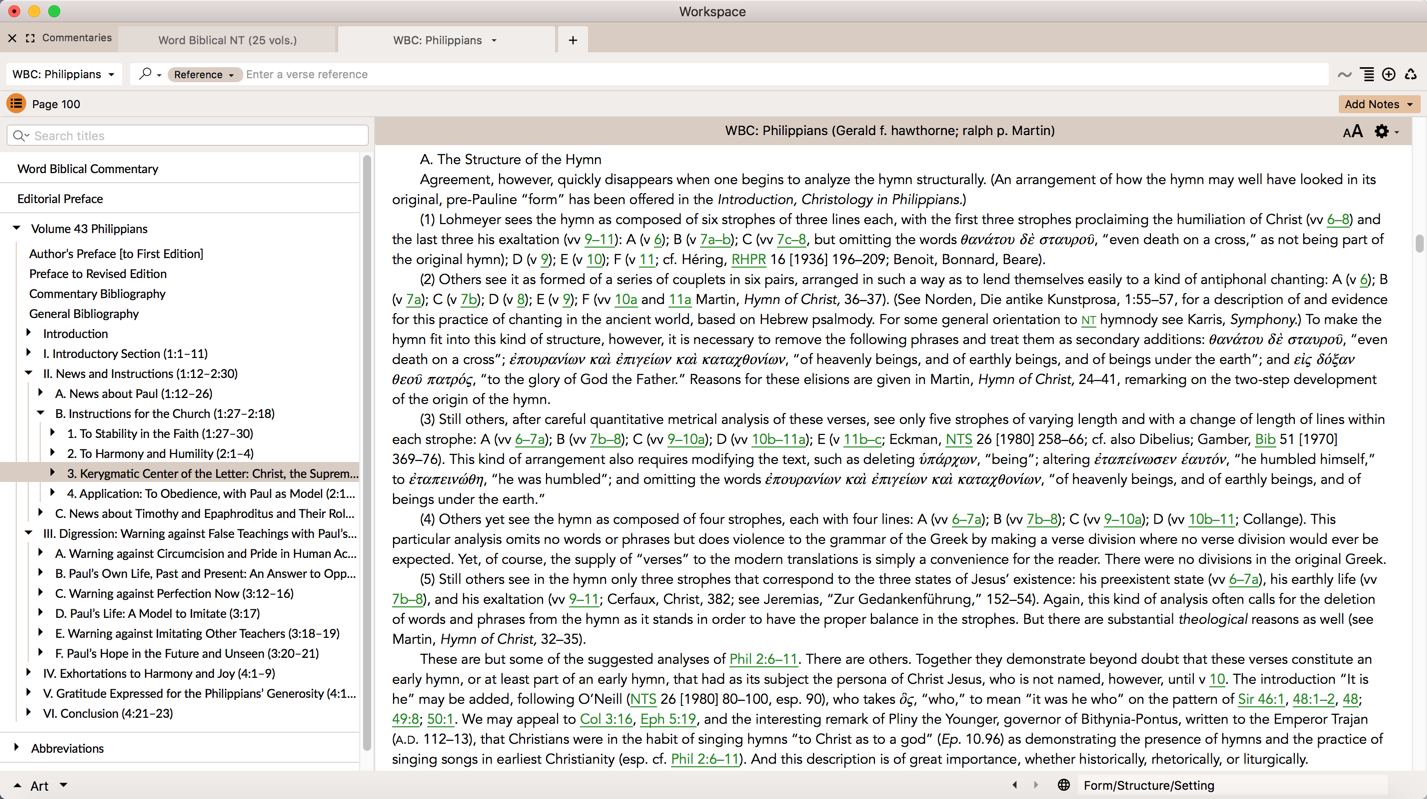Image resolution: width=1427 pixels, height=799 pixels.
Task: Toggle the orange table of contents icon
Action: 16,104
